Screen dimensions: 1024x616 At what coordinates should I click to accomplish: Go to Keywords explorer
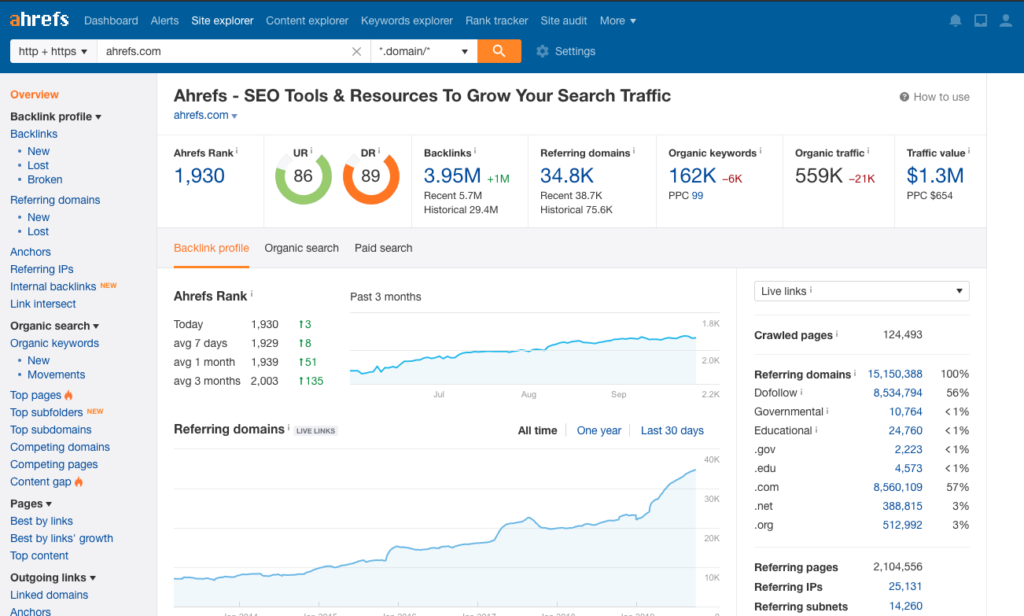click(407, 21)
